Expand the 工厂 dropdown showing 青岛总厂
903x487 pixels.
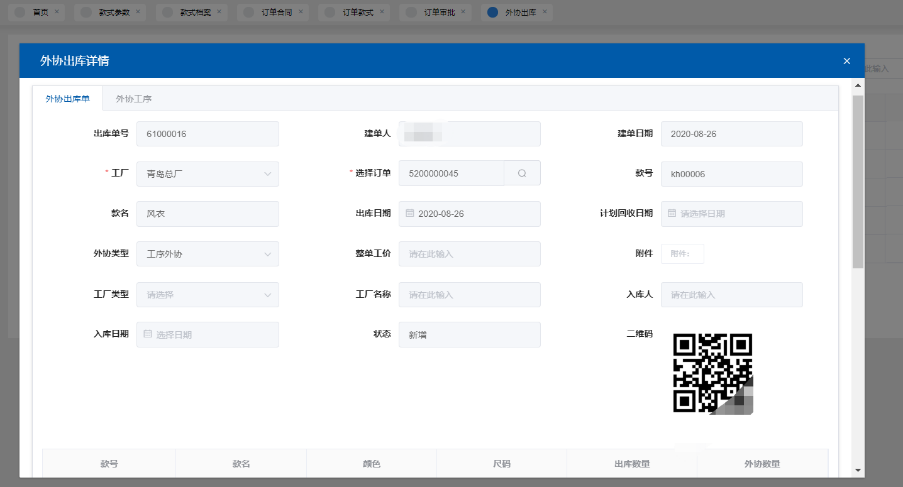[x=209, y=174]
